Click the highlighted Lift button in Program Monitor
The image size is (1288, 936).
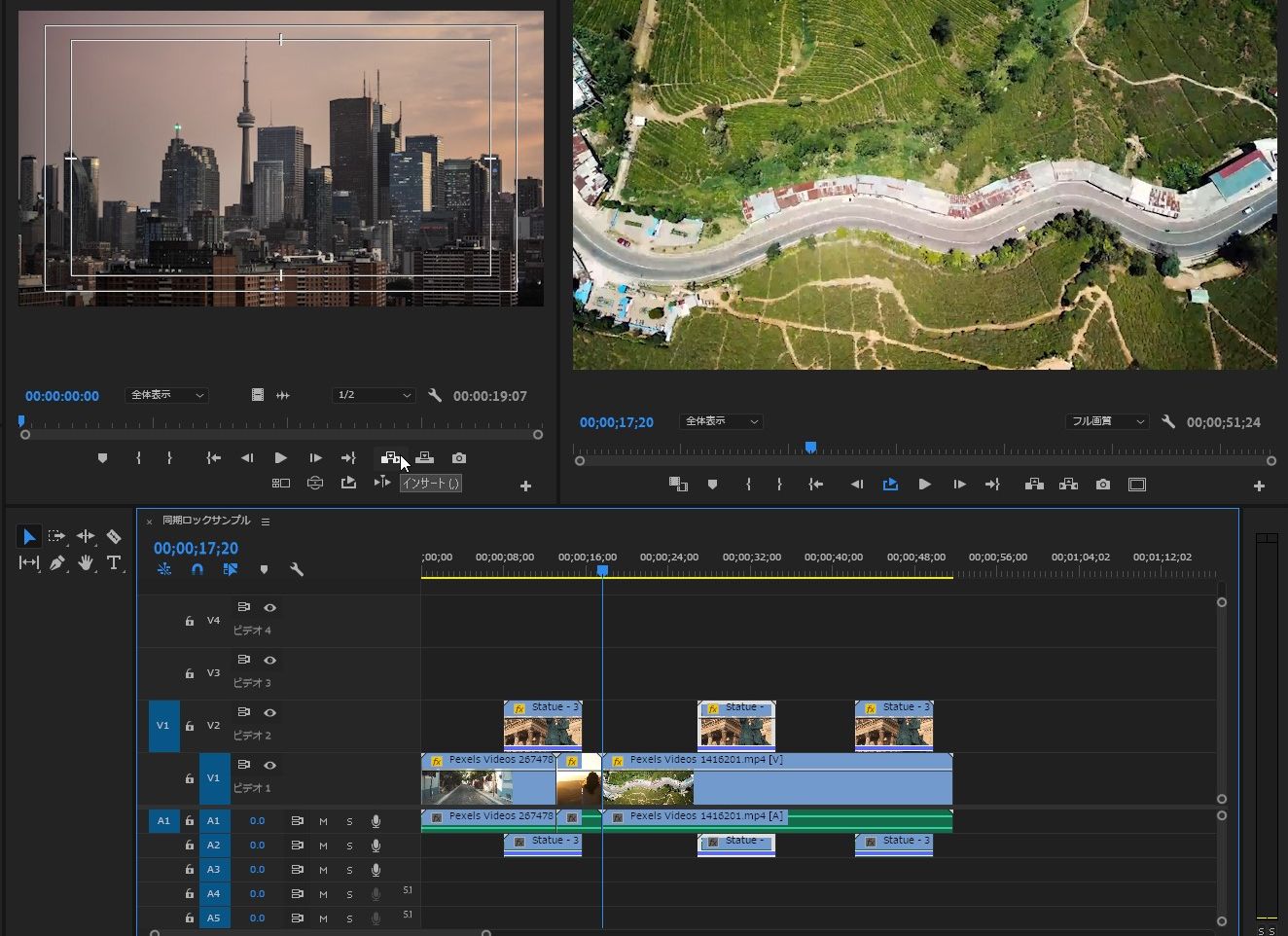(x=890, y=484)
